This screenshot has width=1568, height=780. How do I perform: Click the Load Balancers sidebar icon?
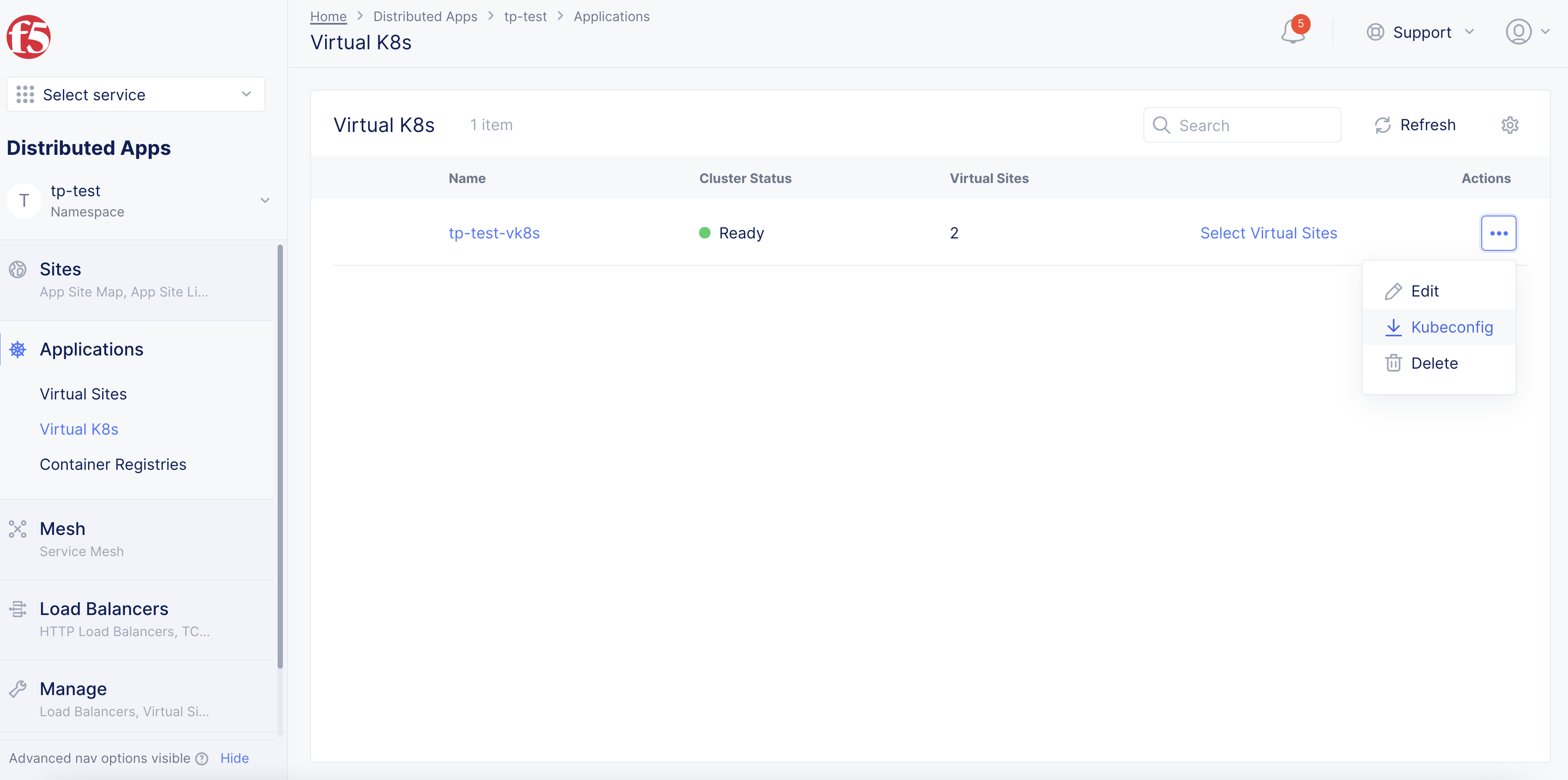pos(18,609)
